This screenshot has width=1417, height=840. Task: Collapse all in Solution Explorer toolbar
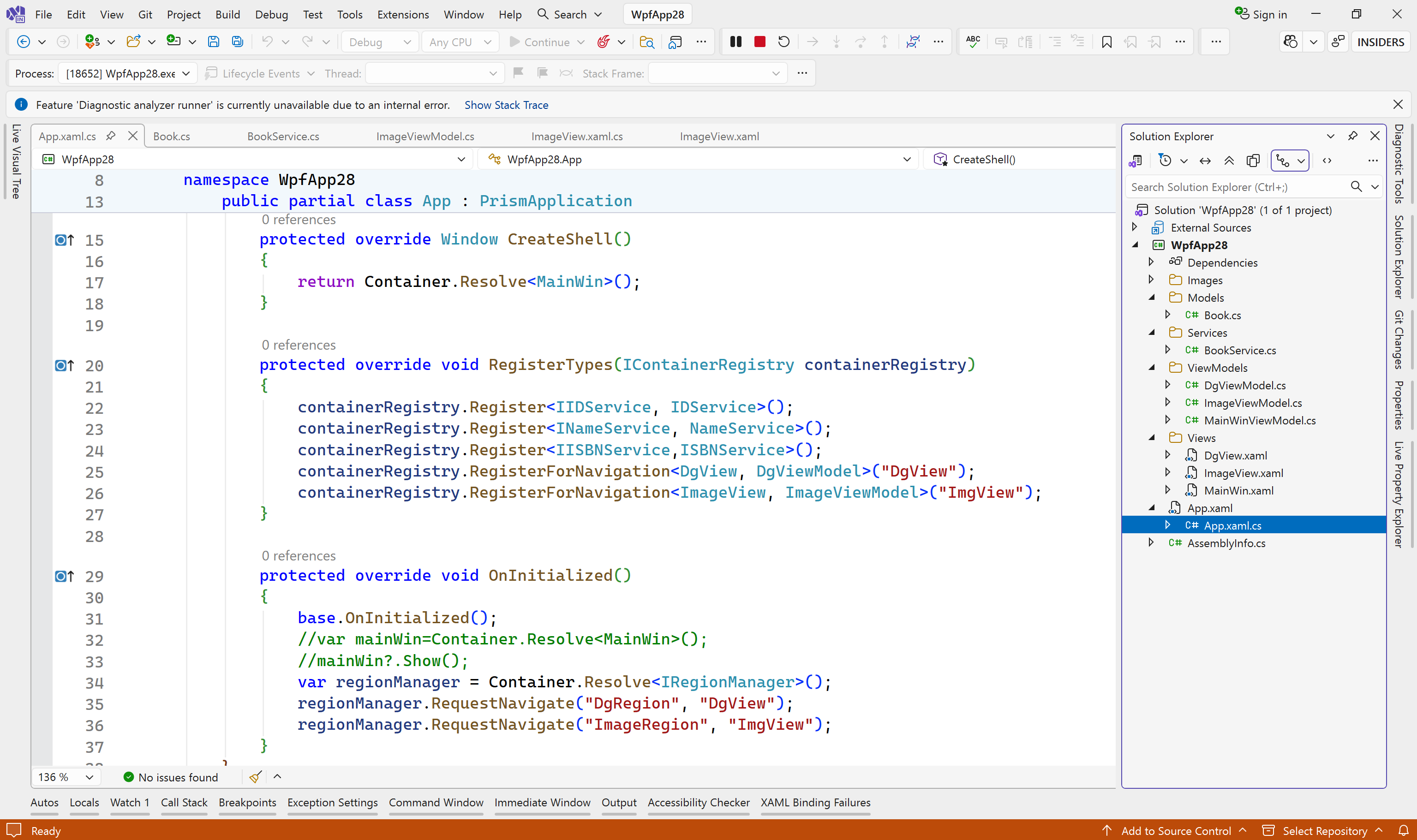[1229, 161]
